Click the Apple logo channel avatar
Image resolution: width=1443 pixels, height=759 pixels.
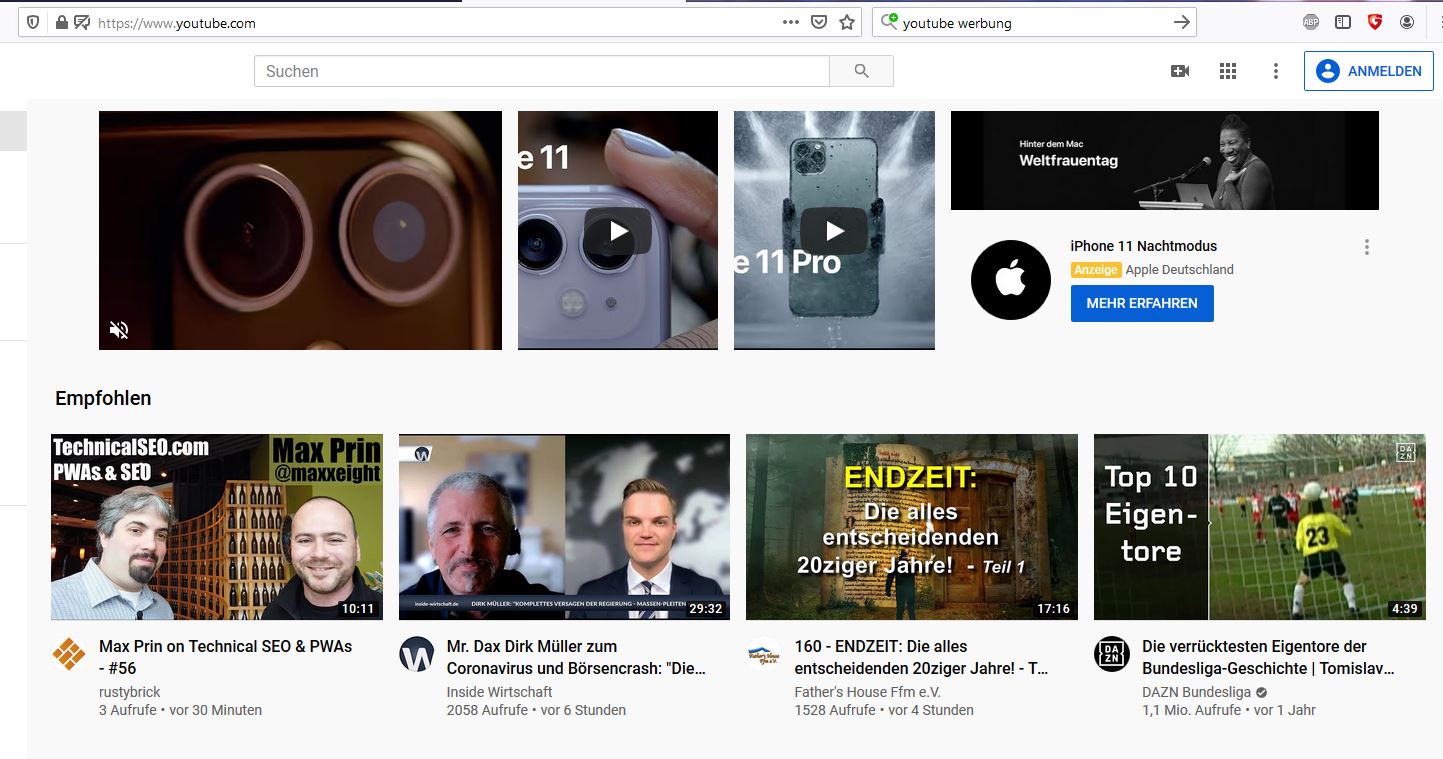1011,280
